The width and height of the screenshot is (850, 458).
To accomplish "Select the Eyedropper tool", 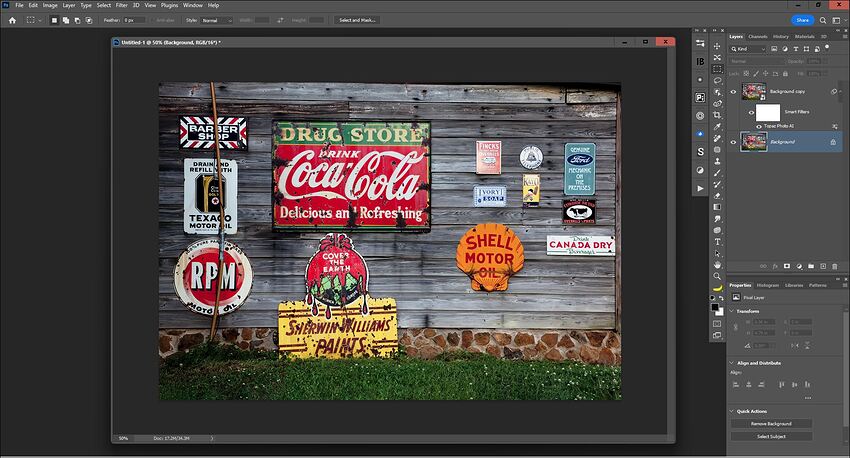I will (717, 126).
